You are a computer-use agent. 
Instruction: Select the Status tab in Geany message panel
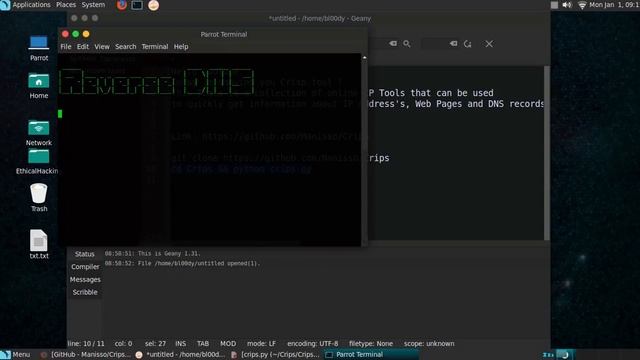(x=85, y=254)
